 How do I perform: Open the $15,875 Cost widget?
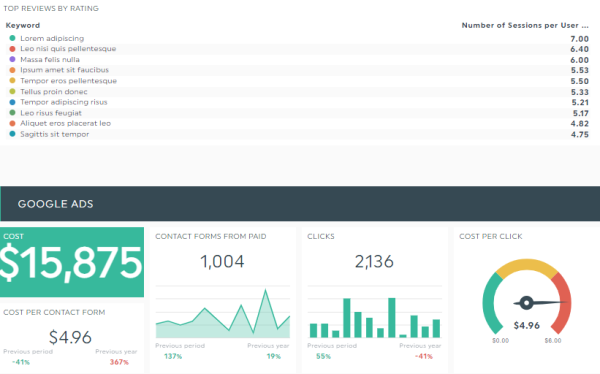[x=72, y=262]
